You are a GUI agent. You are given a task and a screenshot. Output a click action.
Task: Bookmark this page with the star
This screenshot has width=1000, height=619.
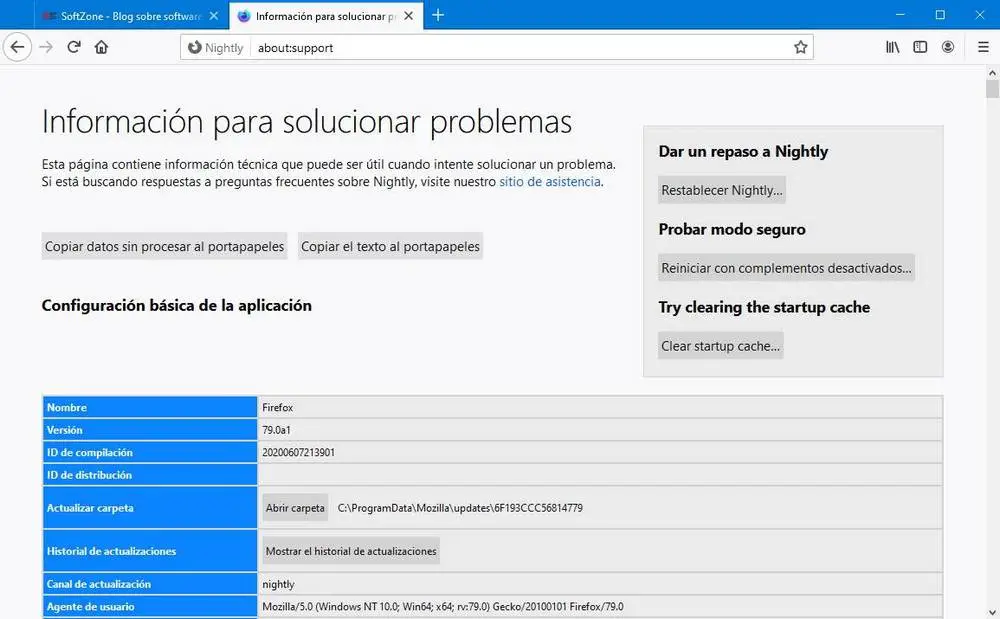tap(800, 47)
